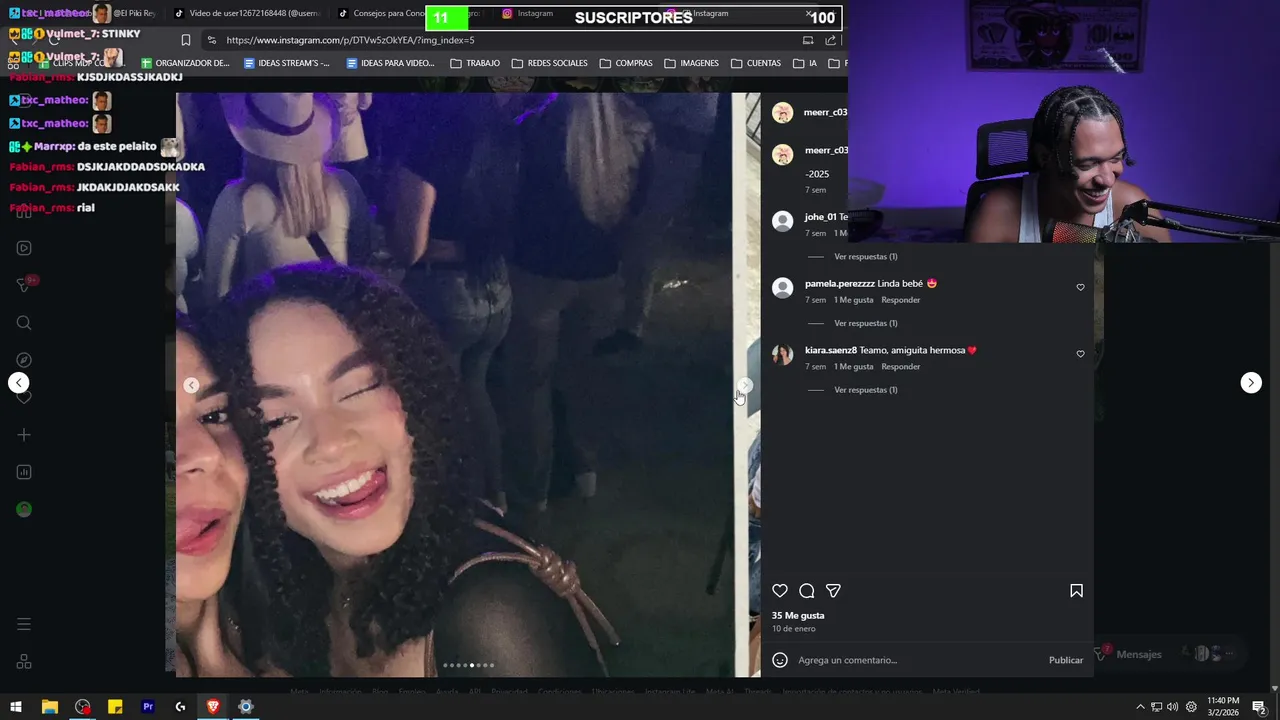Create a new post with plus icon

coord(24,435)
